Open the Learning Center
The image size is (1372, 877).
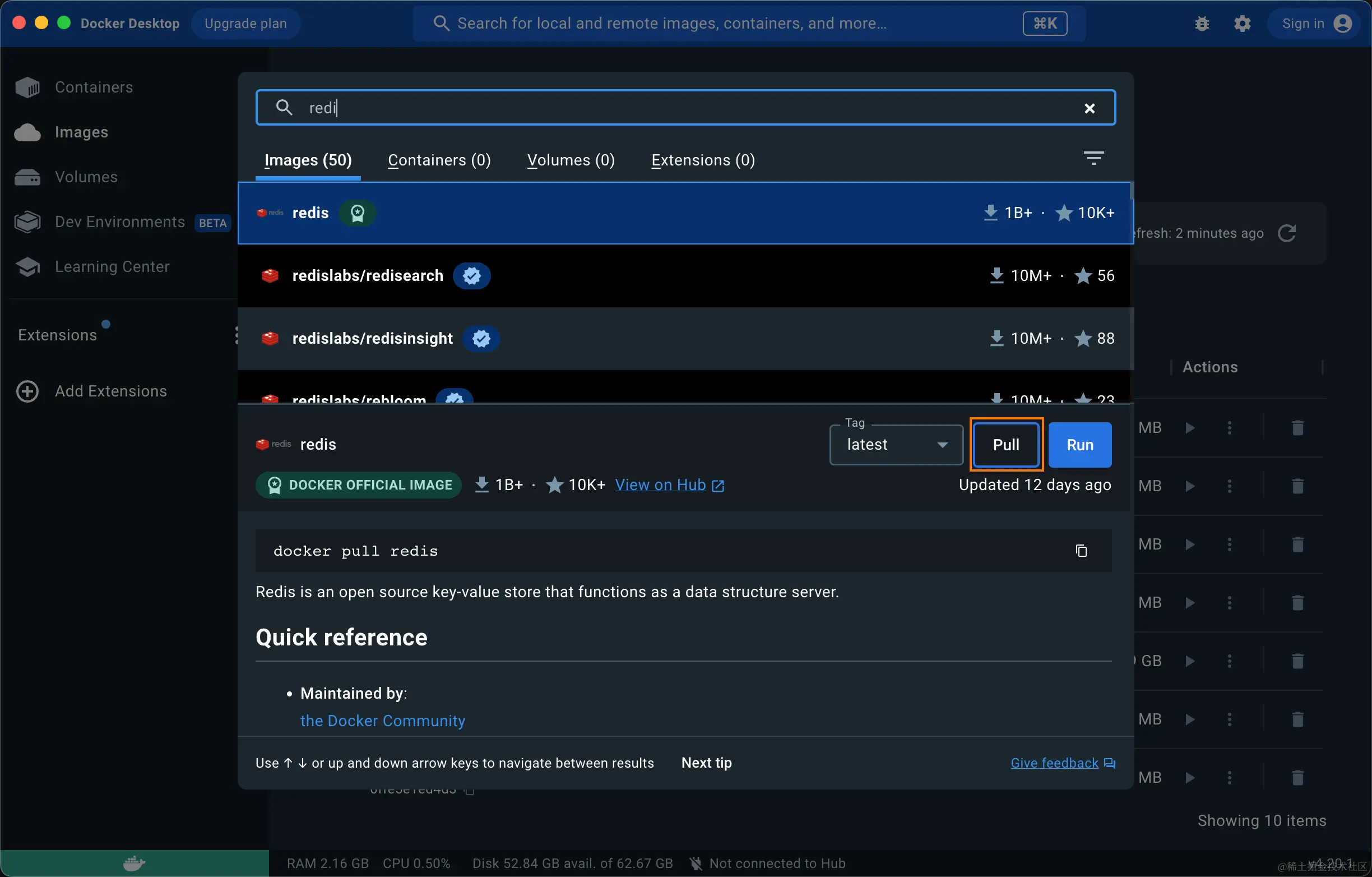(92, 267)
